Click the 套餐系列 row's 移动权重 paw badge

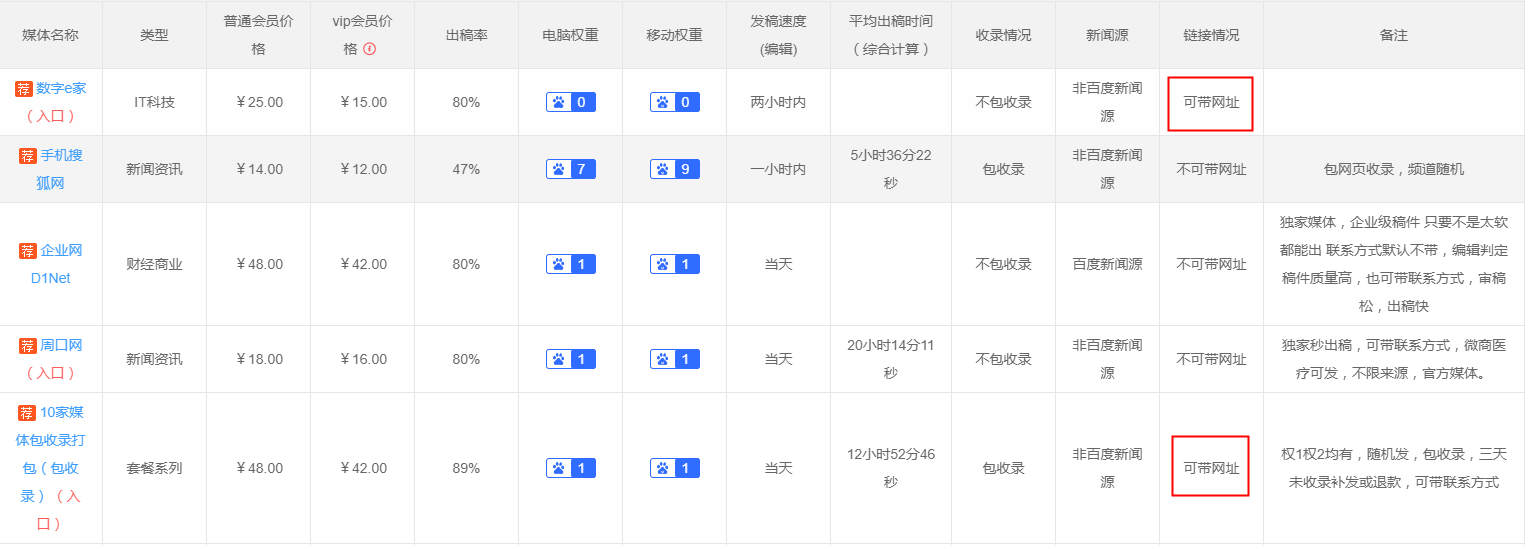[x=675, y=468]
